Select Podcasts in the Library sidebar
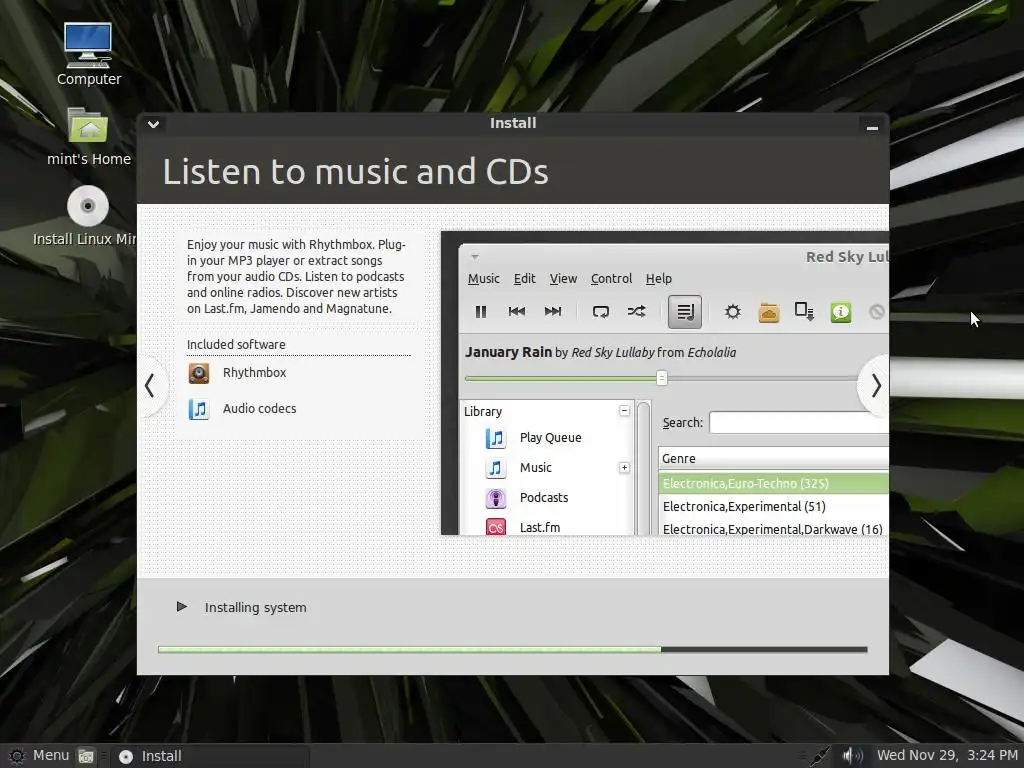The image size is (1024, 768). tap(543, 498)
